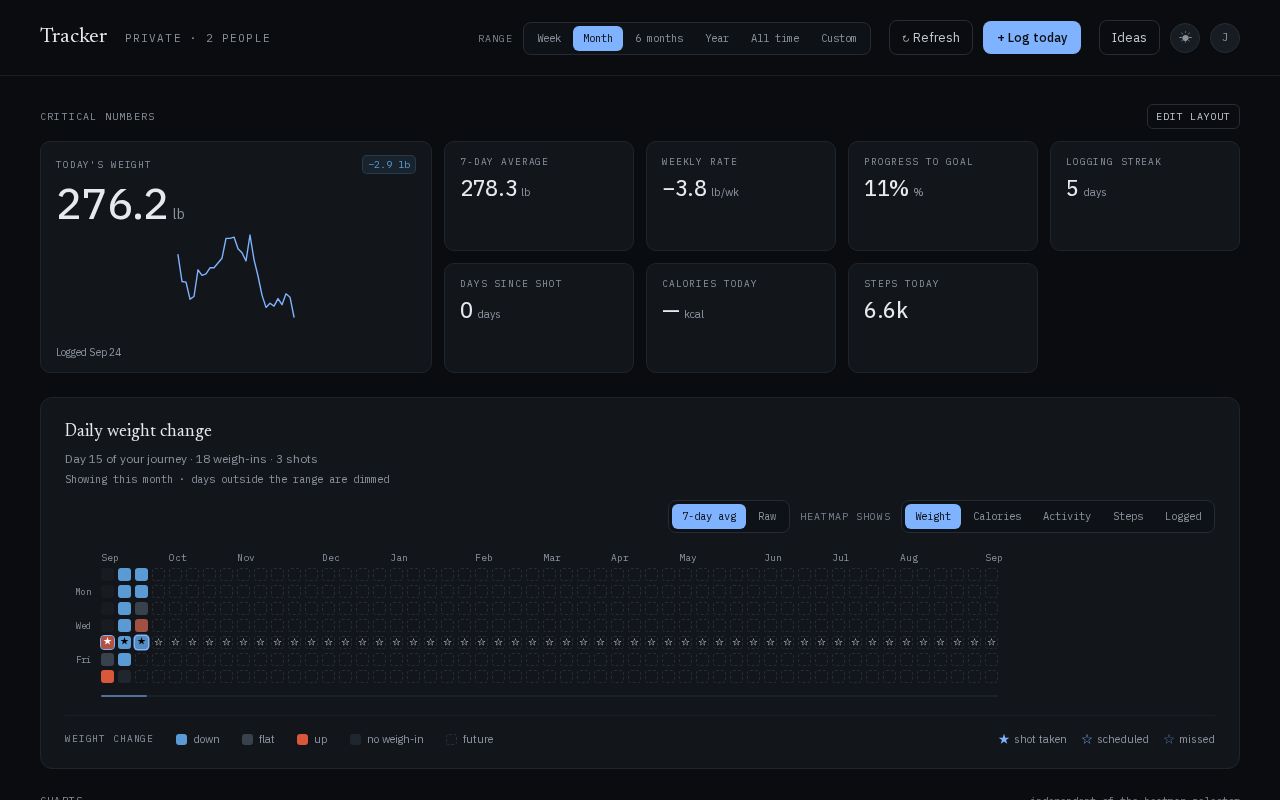Click the blue range indicator bar under the heatmap

124,695
